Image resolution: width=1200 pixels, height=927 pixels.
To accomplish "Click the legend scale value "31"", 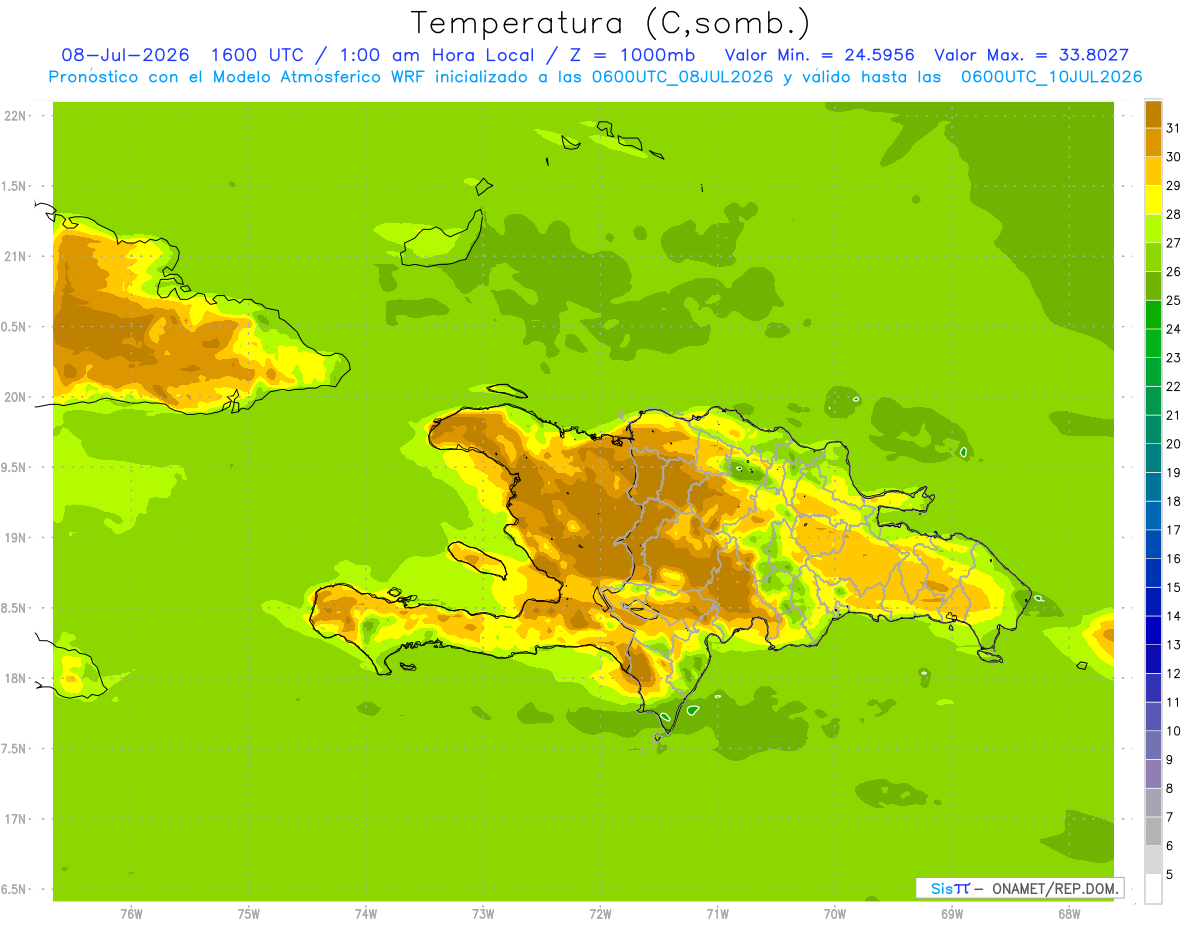I will pos(1173,128).
